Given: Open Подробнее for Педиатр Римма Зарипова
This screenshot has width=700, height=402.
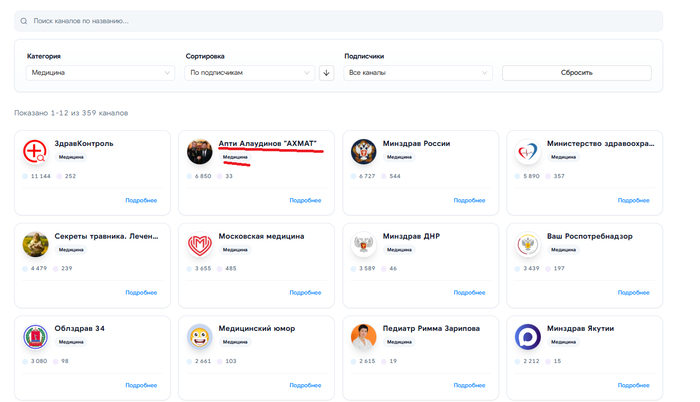Looking at the screenshot, I should tap(469, 385).
